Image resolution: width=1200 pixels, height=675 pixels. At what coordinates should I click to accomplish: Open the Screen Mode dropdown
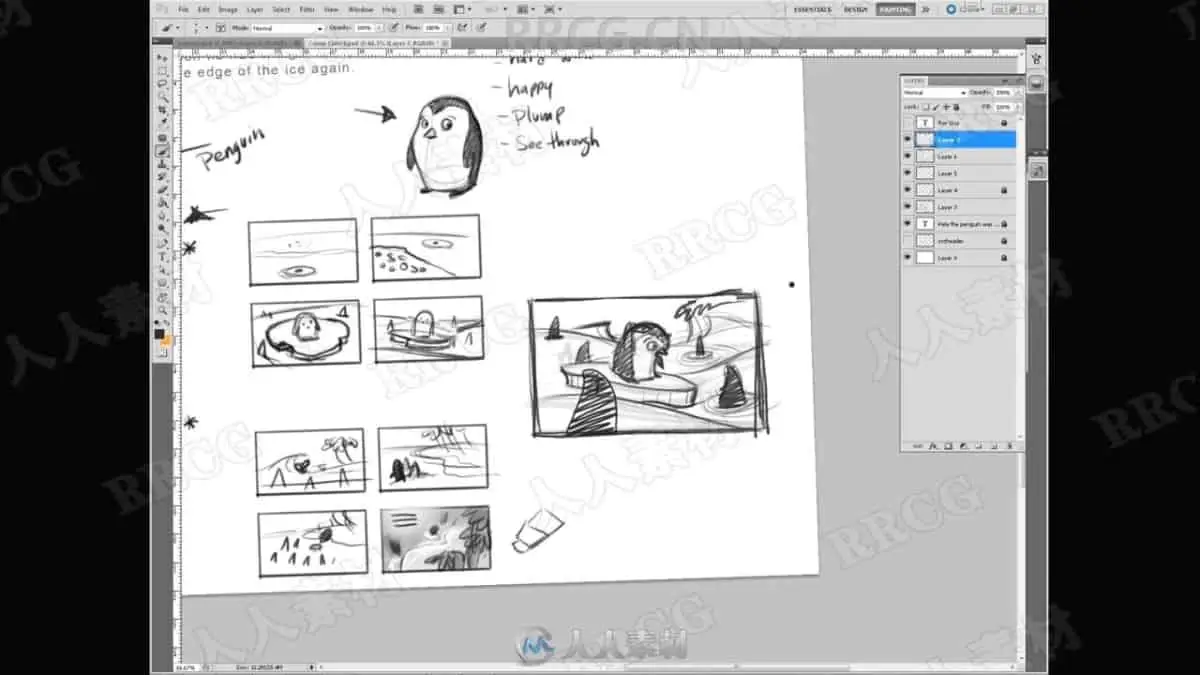tap(552, 9)
